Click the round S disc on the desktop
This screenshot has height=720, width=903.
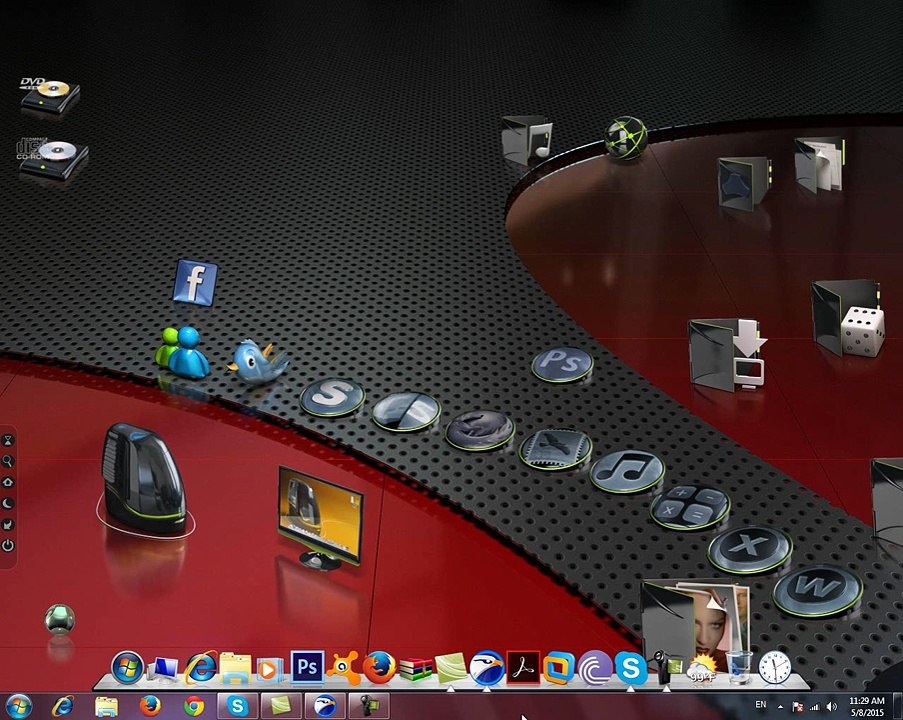[x=332, y=396]
